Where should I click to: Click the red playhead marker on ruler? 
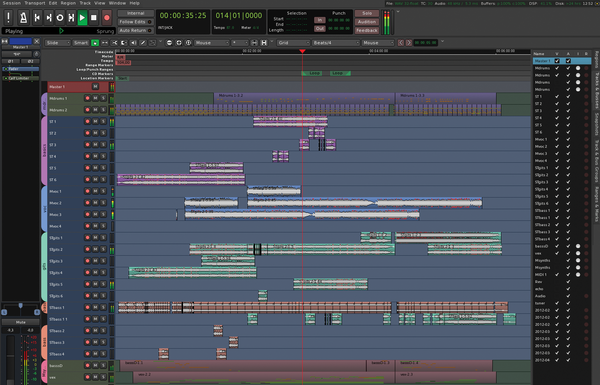coord(302,51)
